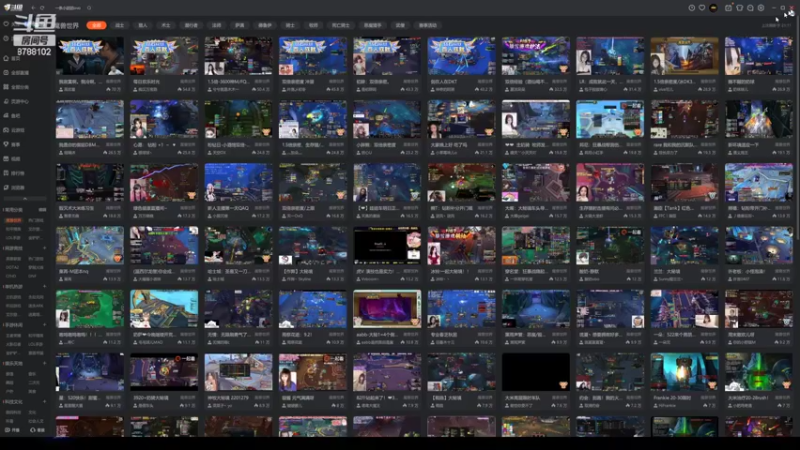Click the Douyu logo in the title bar
800x450 pixels.
coord(13,8)
